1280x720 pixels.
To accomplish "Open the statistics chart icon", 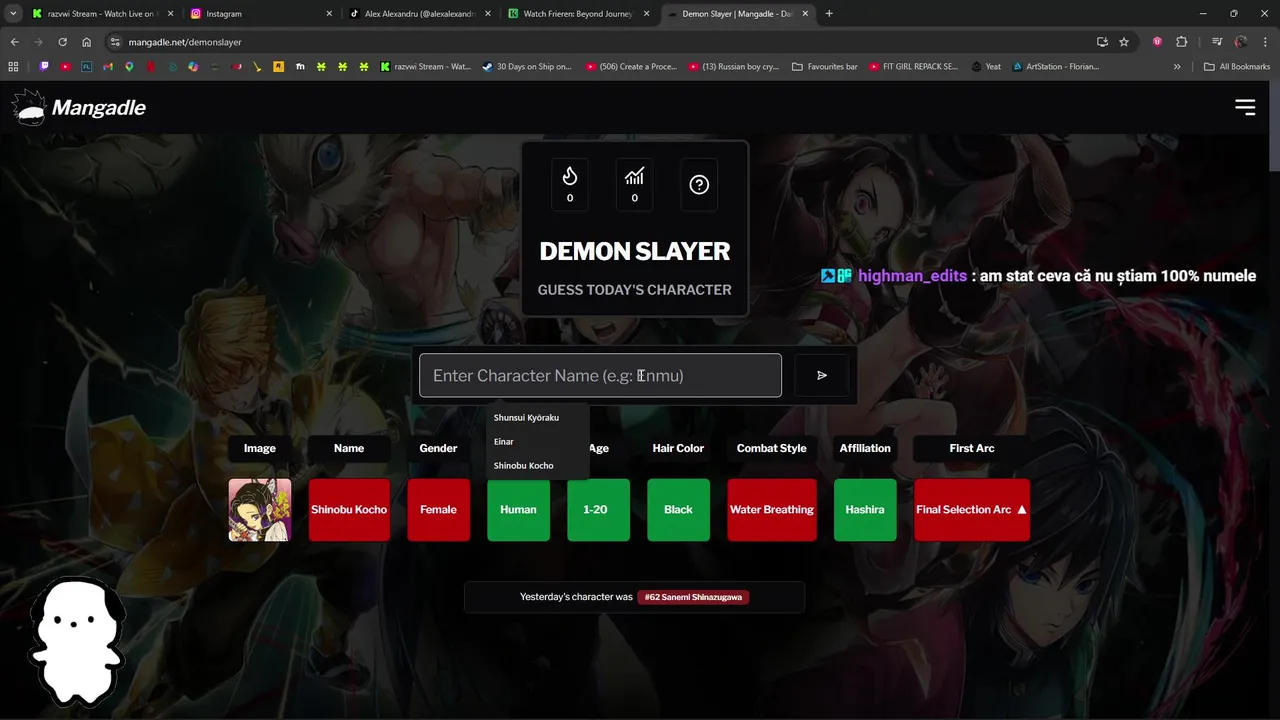I will [x=634, y=184].
